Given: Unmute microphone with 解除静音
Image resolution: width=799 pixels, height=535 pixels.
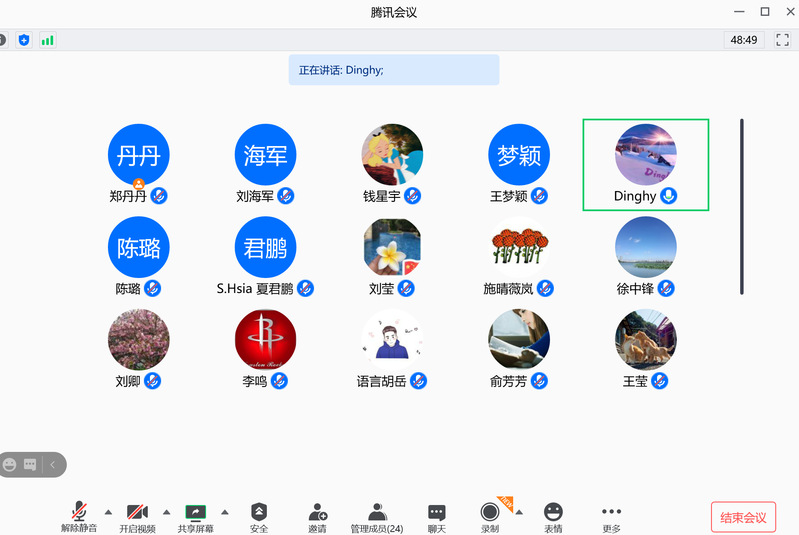Looking at the screenshot, I should 79,512.
